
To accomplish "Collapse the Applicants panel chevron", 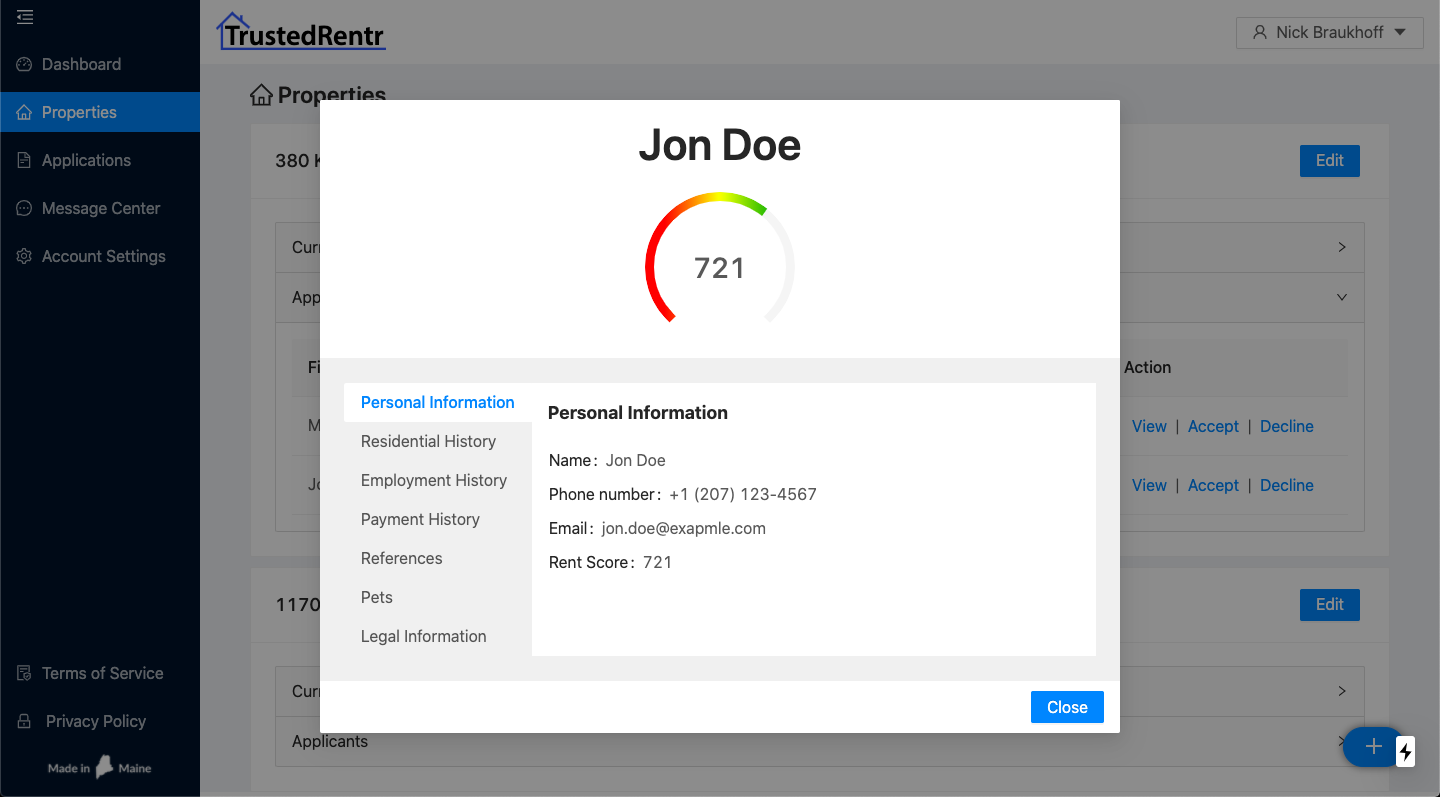I will click(1342, 297).
